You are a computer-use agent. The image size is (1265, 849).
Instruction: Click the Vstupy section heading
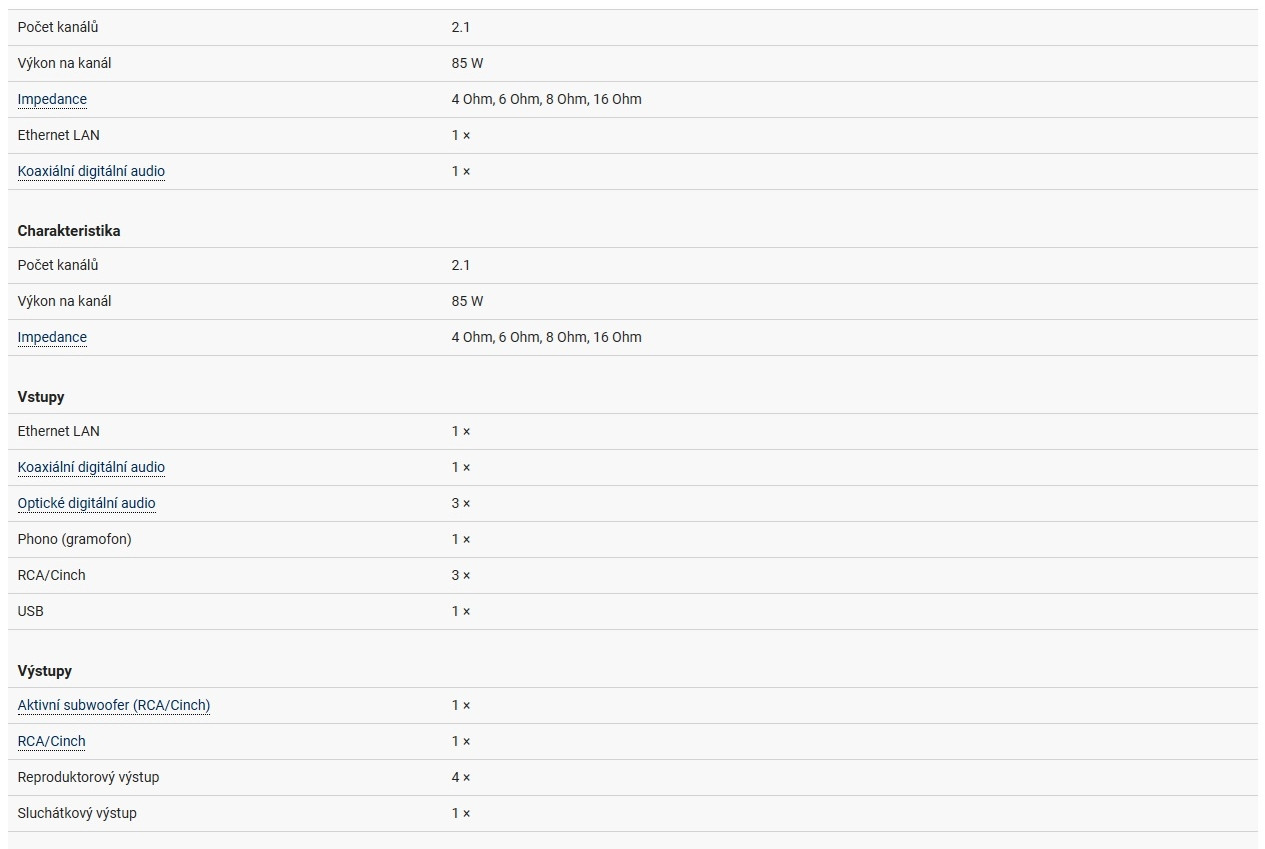point(41,397)
